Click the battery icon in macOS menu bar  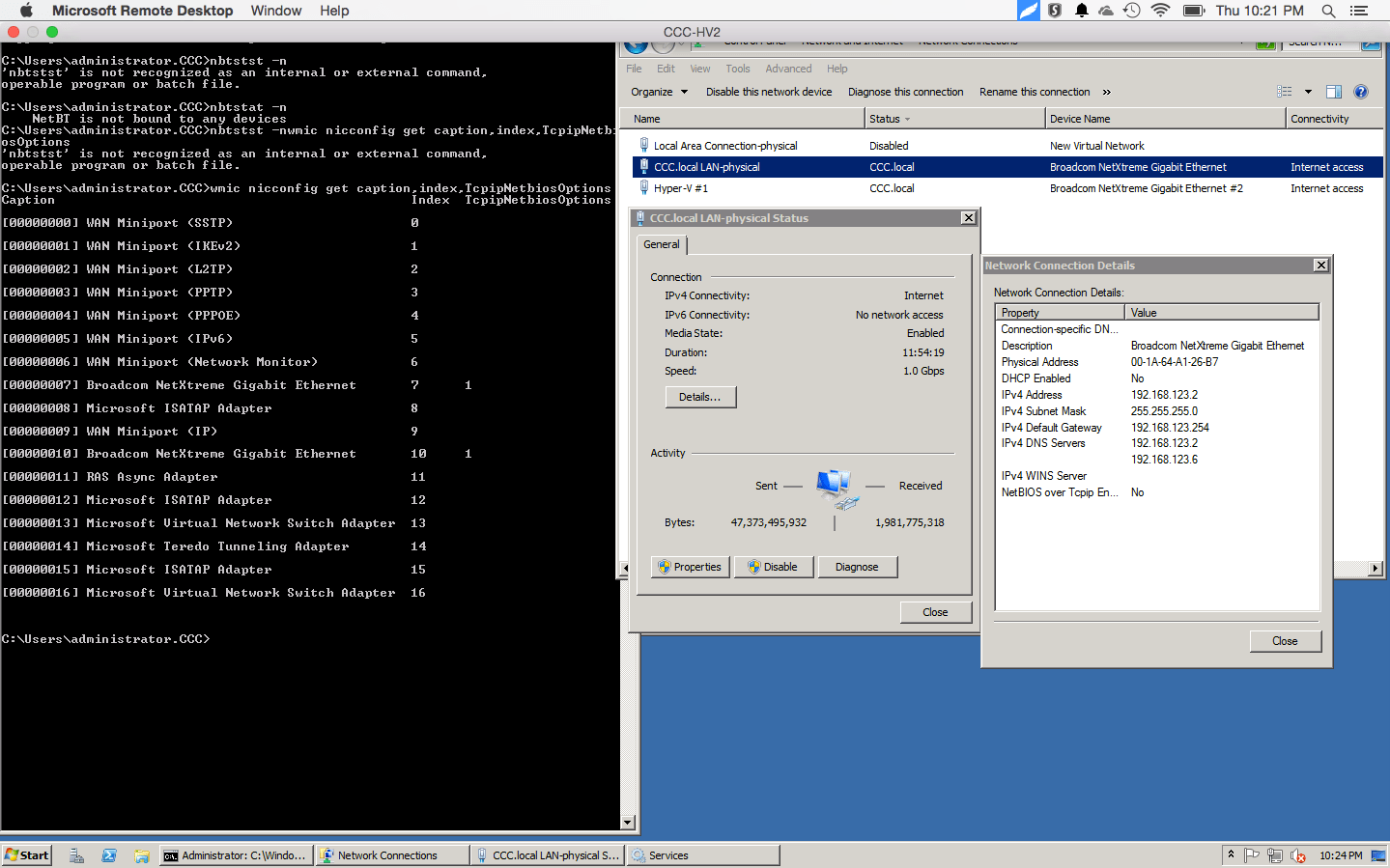pyautogui.click(x=1194, y=11)
